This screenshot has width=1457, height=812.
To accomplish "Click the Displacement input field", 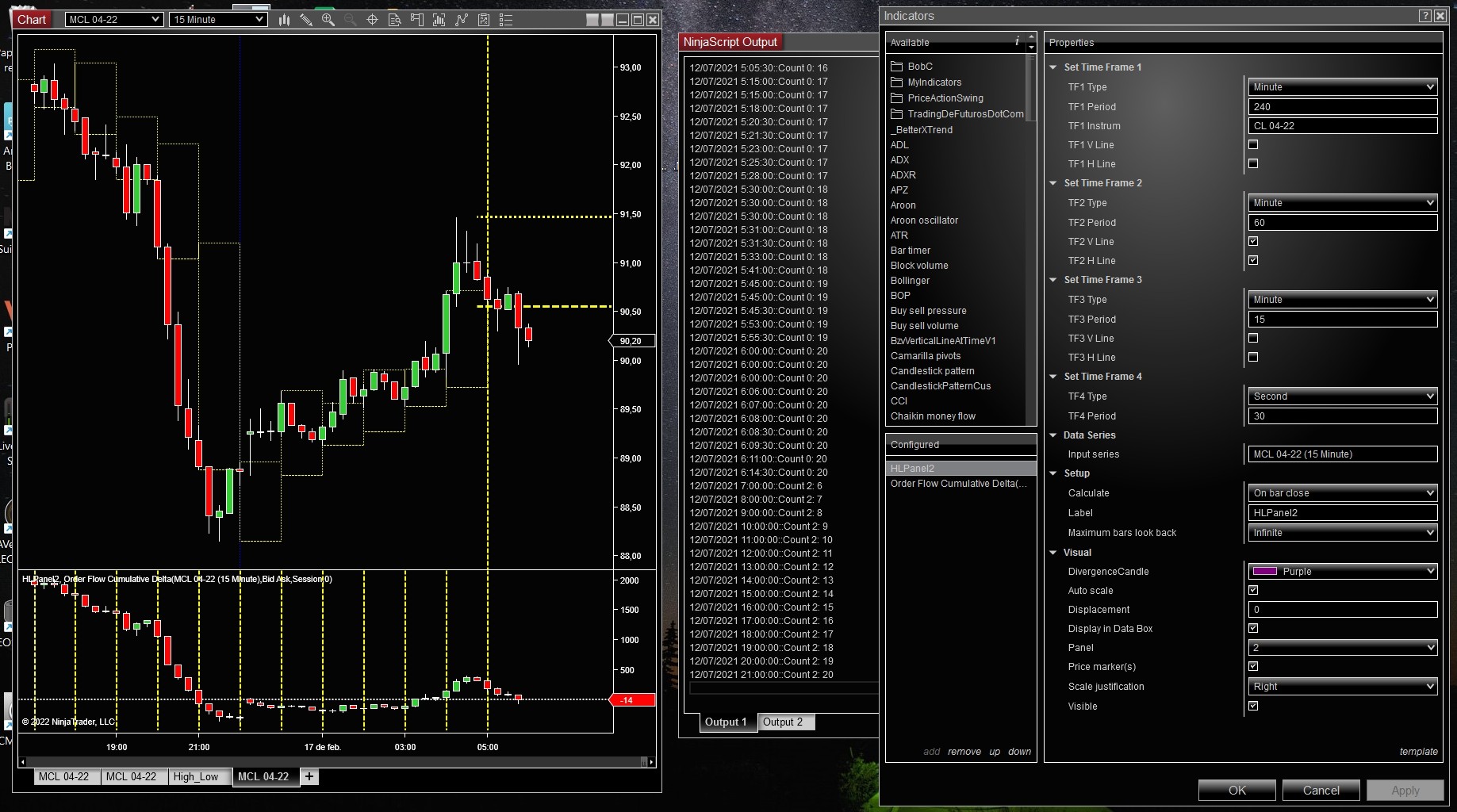I will (x=1343, y=610).
